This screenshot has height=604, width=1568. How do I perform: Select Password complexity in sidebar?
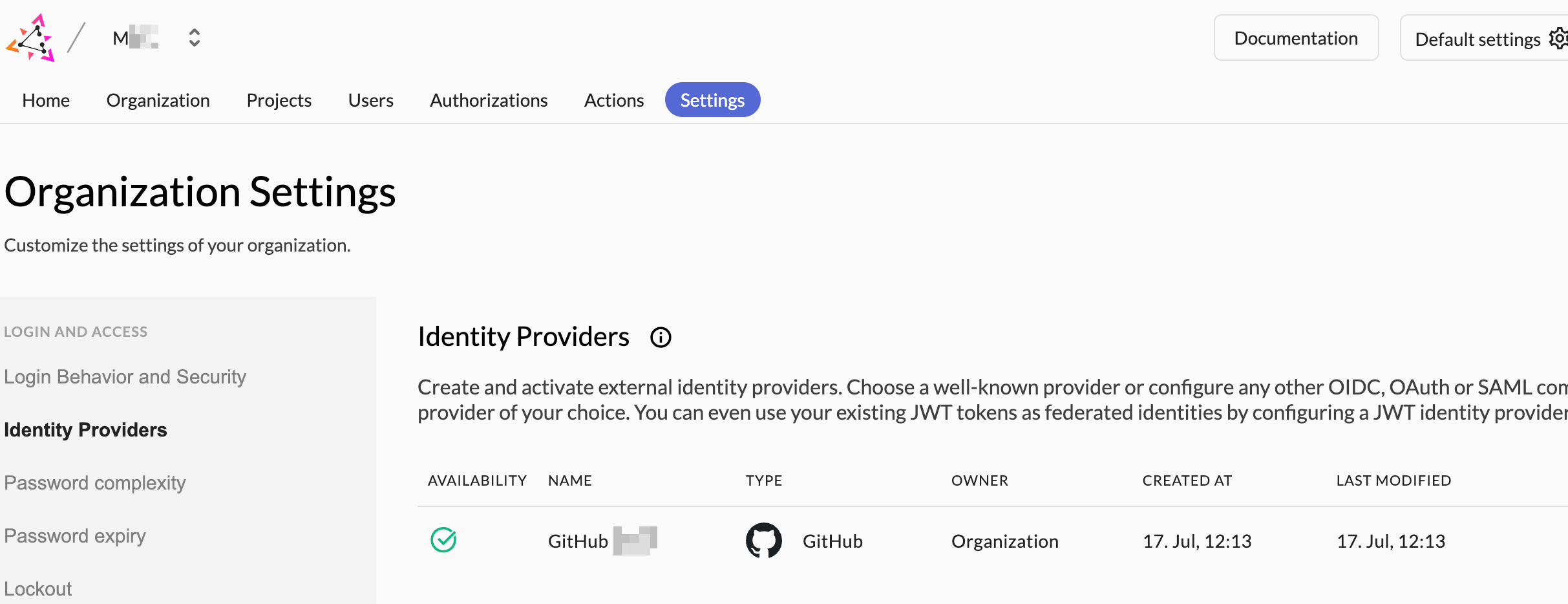point(95,483)
